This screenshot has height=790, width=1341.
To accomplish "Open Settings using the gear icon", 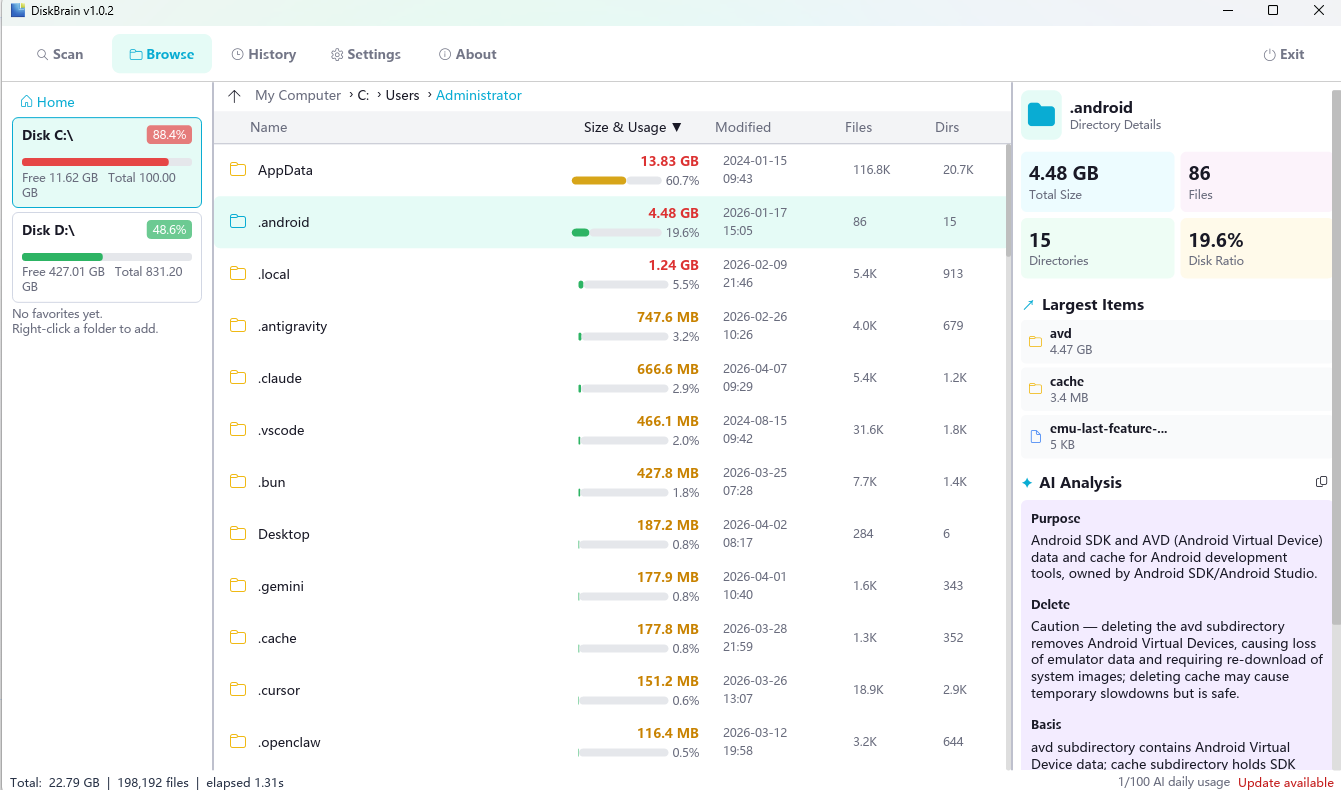I will [x=337, y=54].
